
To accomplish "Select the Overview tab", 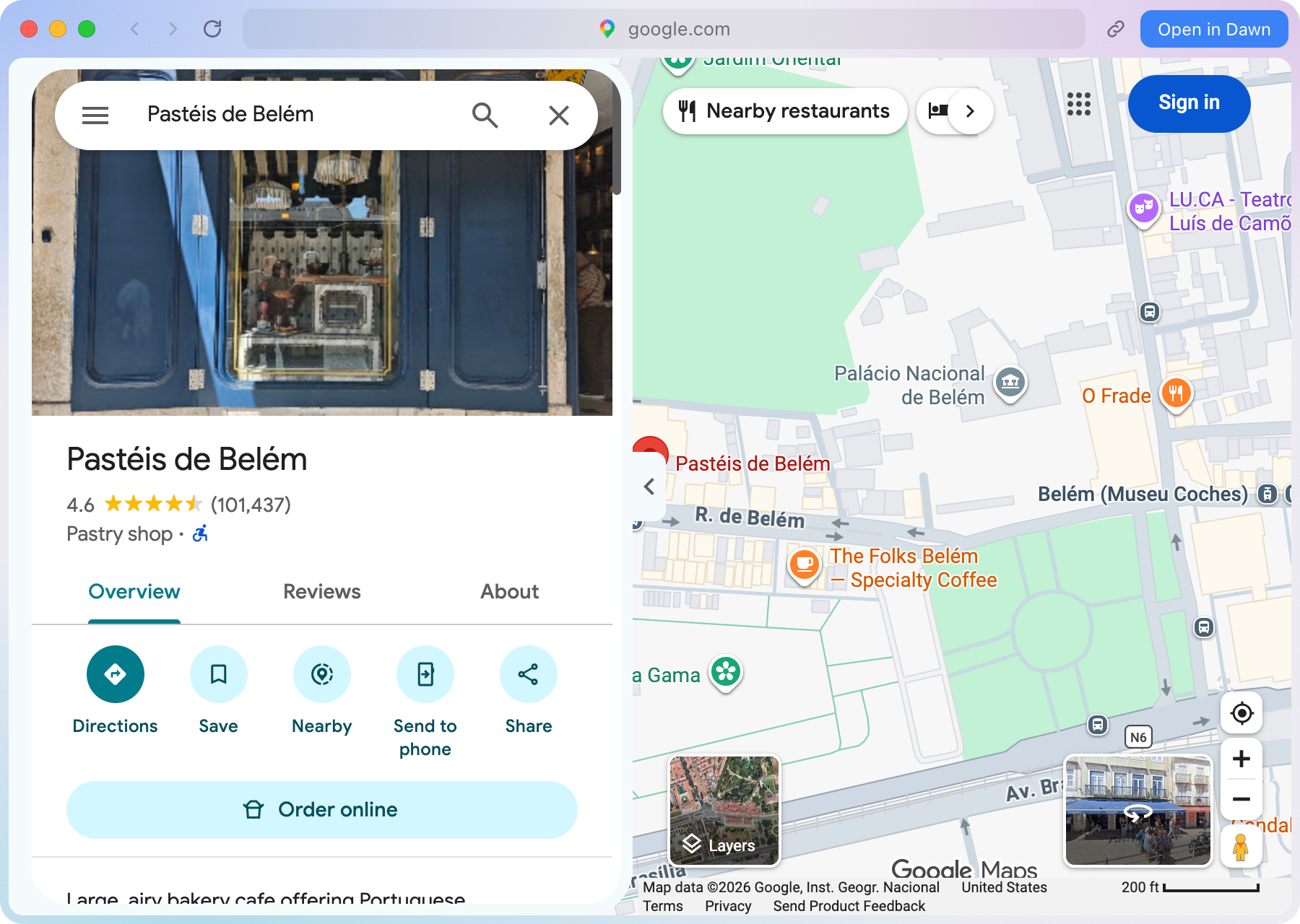I will click(x=134, y=592).
